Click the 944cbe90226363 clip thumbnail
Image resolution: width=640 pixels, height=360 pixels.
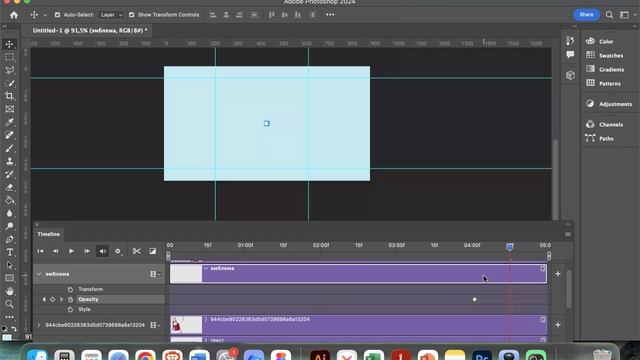tap(186, 325)
